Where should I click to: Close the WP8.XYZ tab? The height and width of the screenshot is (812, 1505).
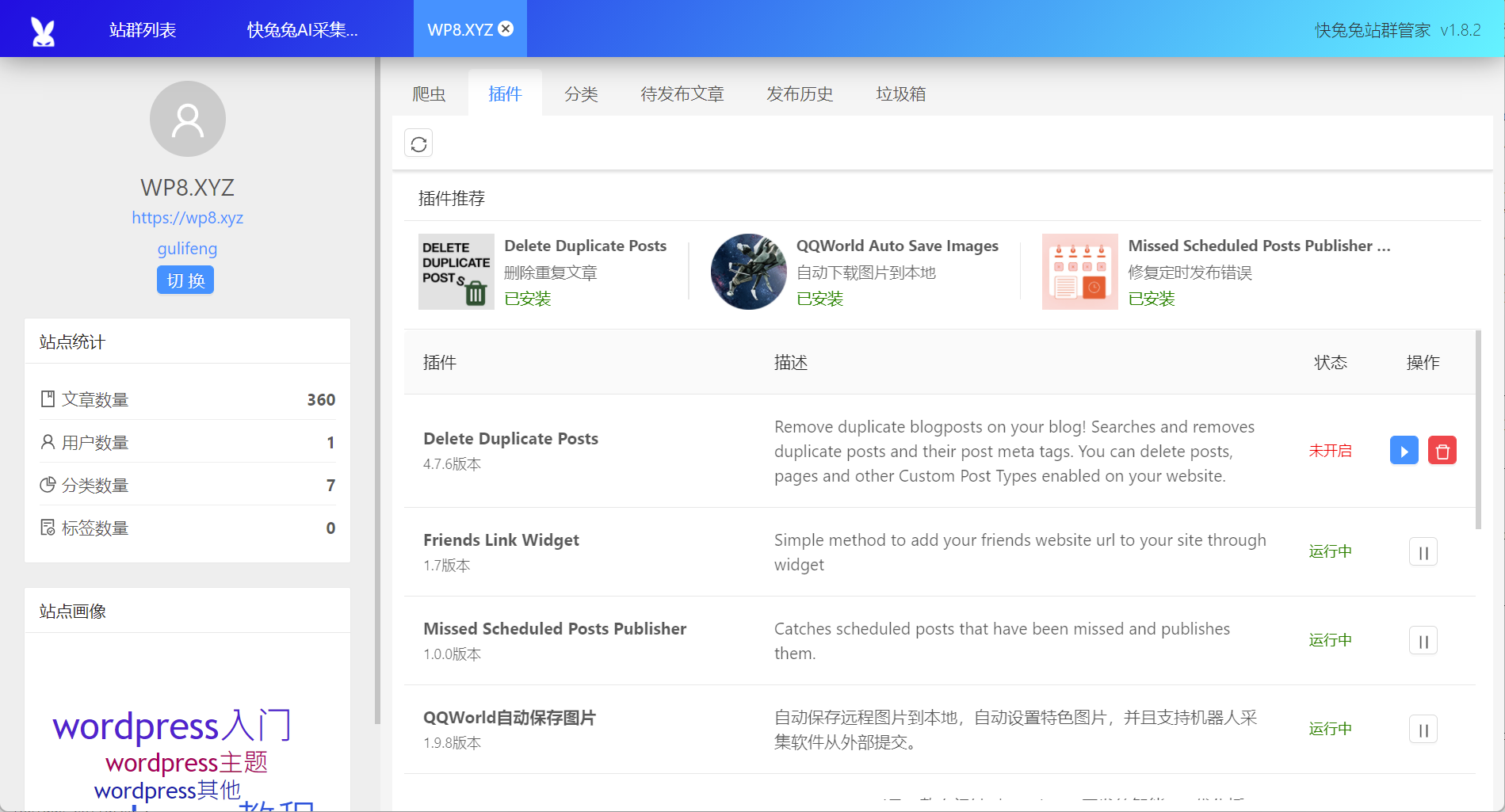[x=506, y=29]
